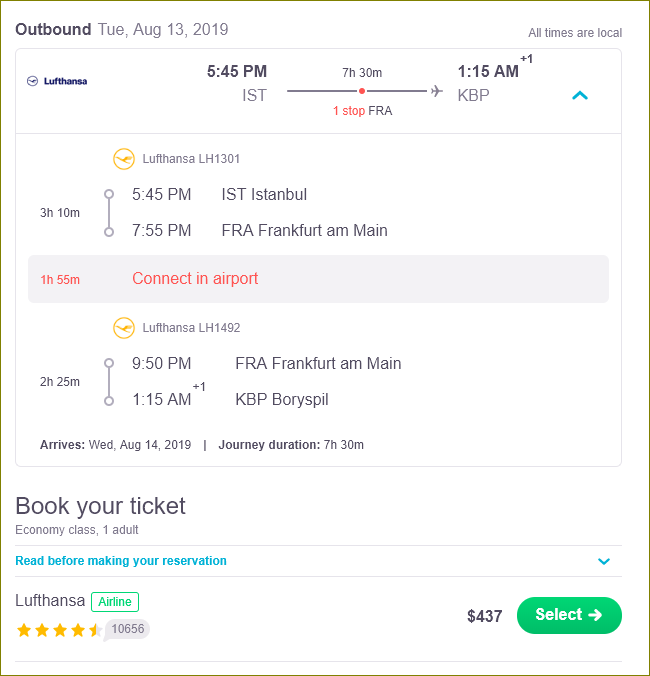Viewport: 650px width, 676px height.
Task: Click the Lufthansa LH1301 flight number
Action: tap(191, 159)
